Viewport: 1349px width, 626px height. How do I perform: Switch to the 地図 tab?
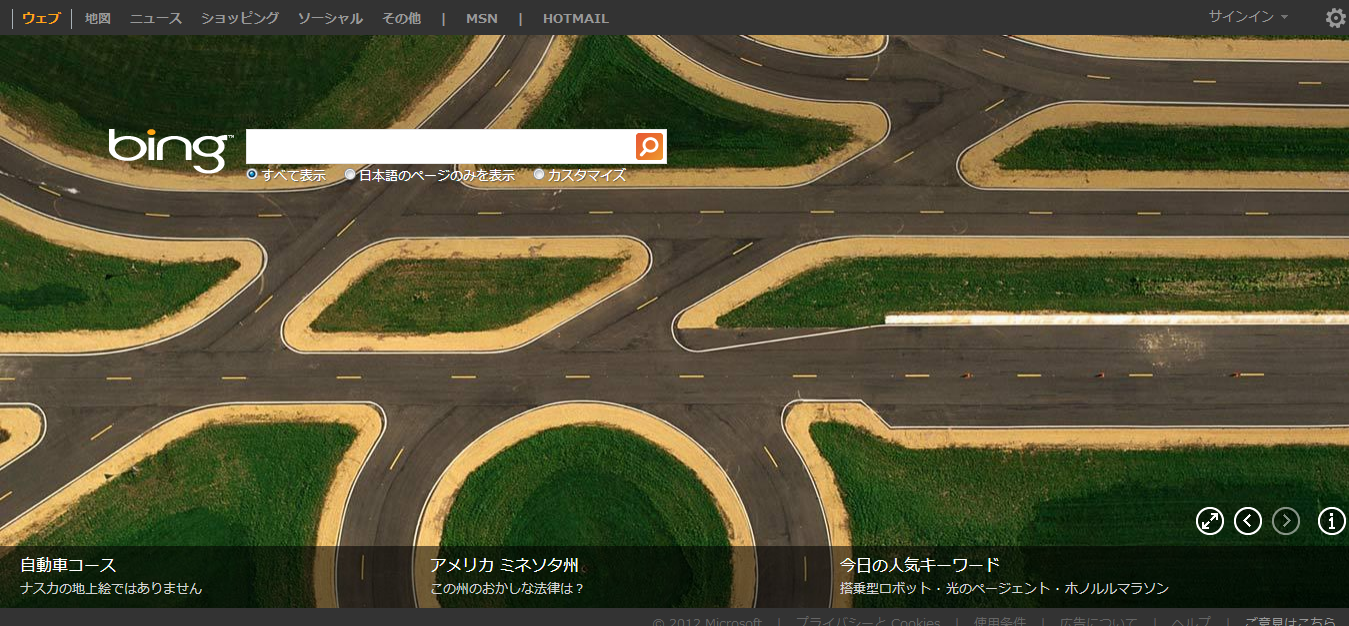tap(98, 18)
